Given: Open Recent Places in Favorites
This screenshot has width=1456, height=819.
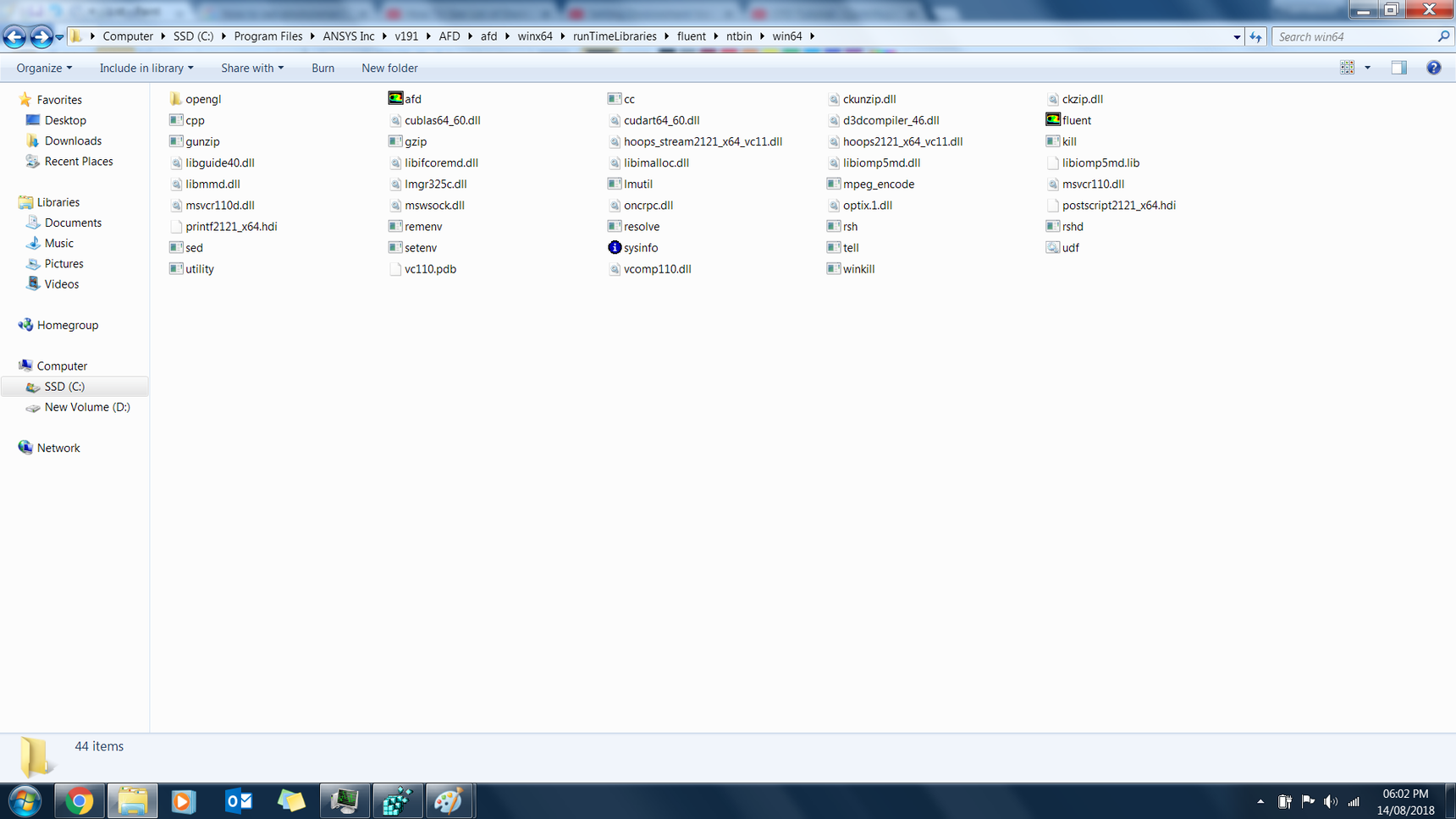Looking at the screenshot, I should click(x=79, y=161).
